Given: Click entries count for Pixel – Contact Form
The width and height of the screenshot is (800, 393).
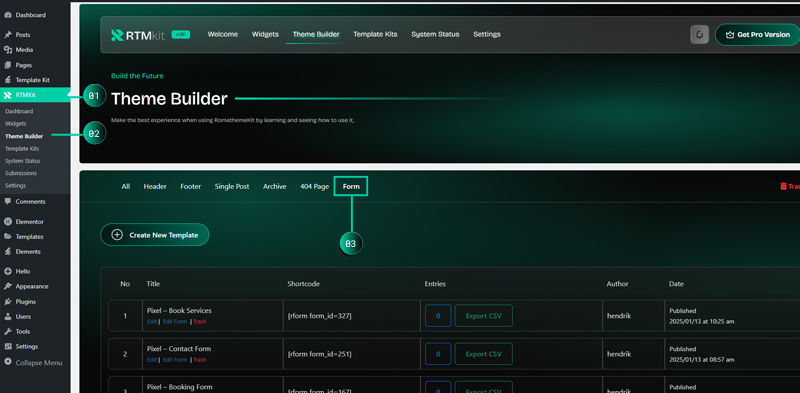Looking at the screenshot, I should click(438, 354).
